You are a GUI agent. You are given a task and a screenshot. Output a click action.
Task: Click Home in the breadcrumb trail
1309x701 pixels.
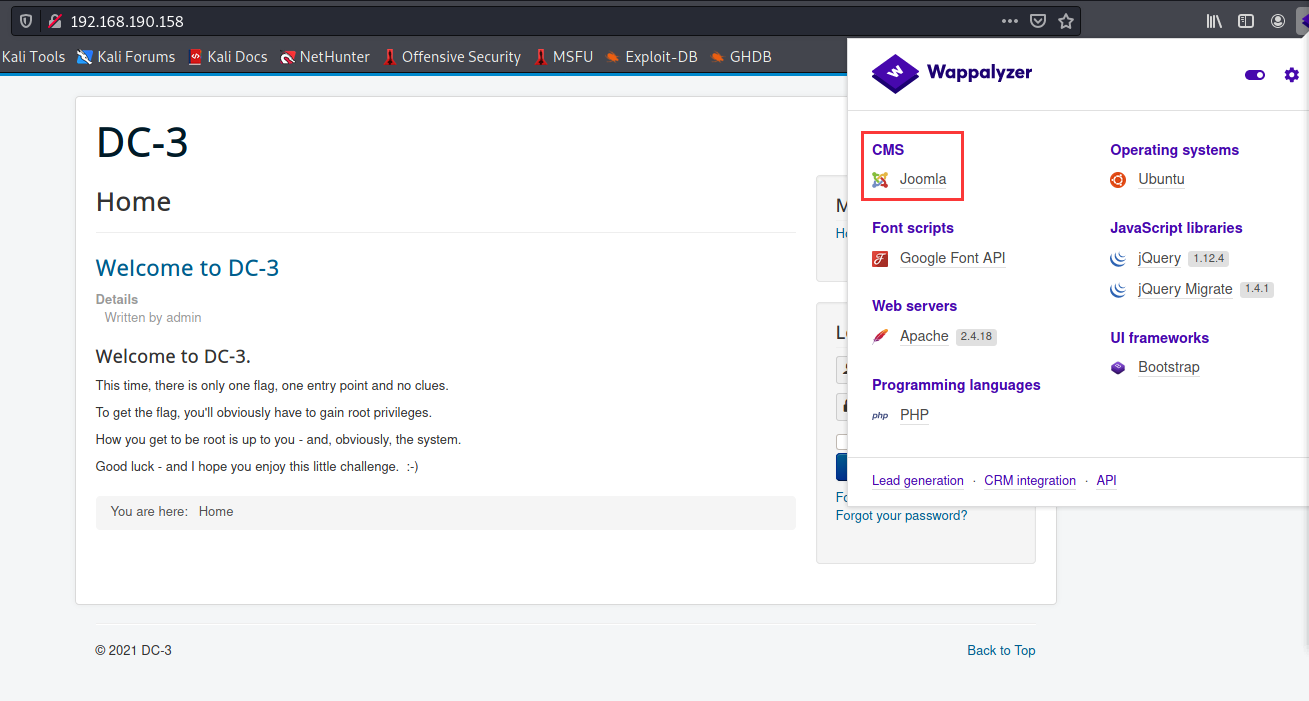click(216, 511)
